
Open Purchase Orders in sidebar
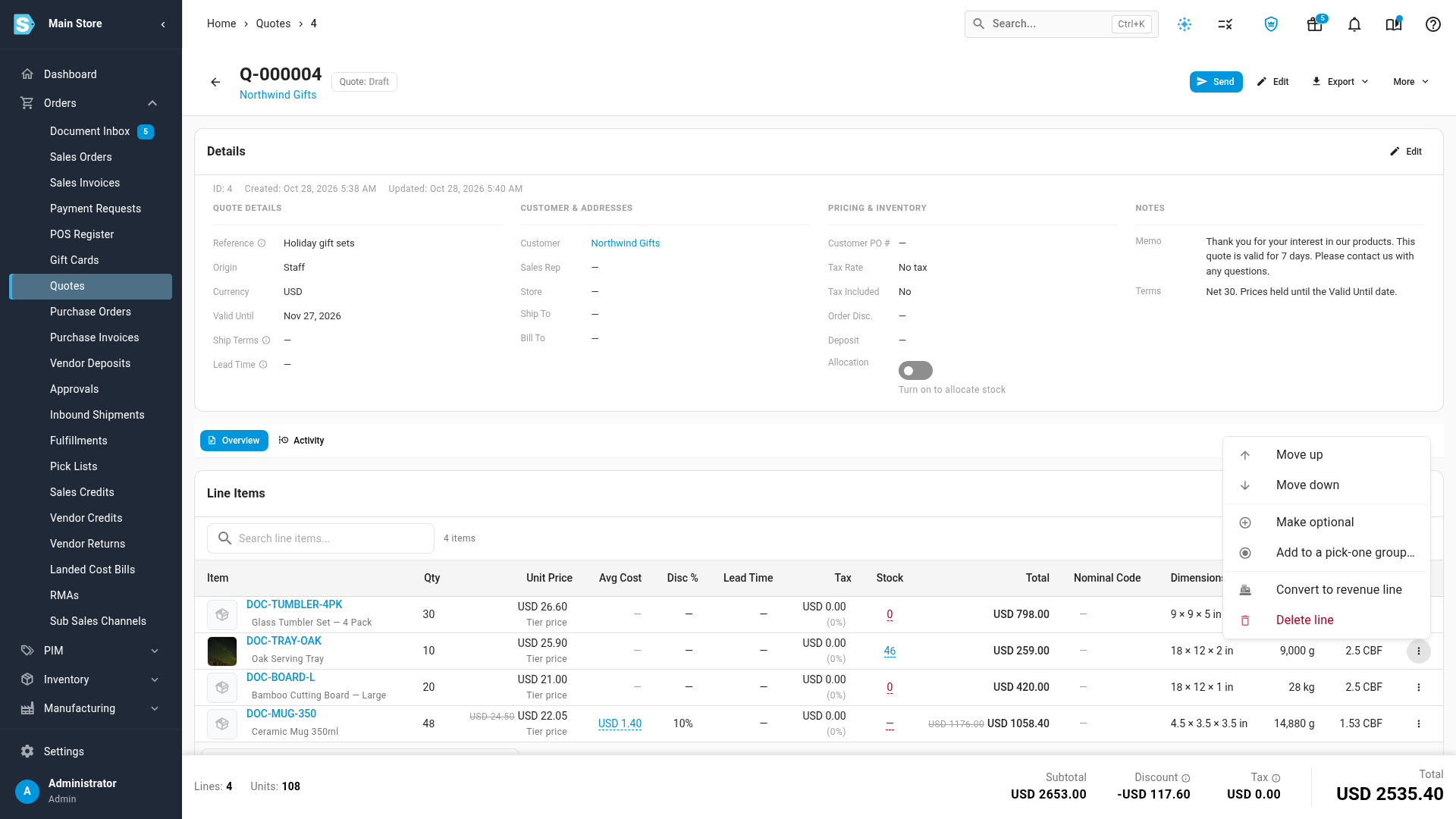click(91, 312)
